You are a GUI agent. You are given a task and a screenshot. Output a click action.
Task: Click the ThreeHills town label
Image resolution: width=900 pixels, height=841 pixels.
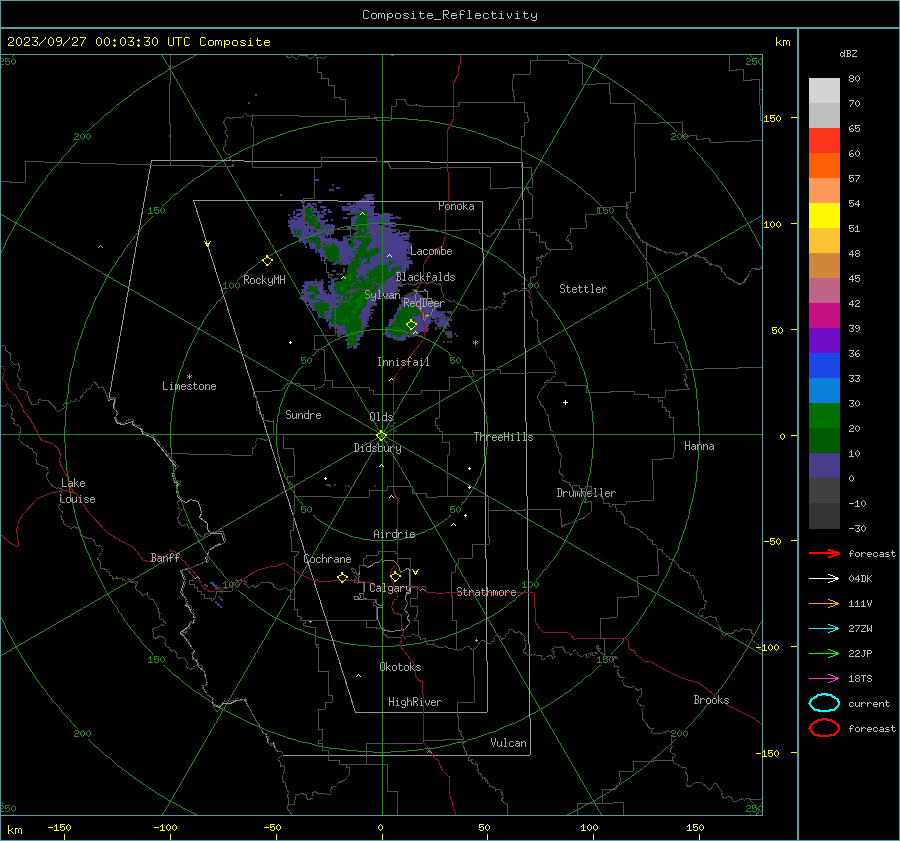(503, 437)
